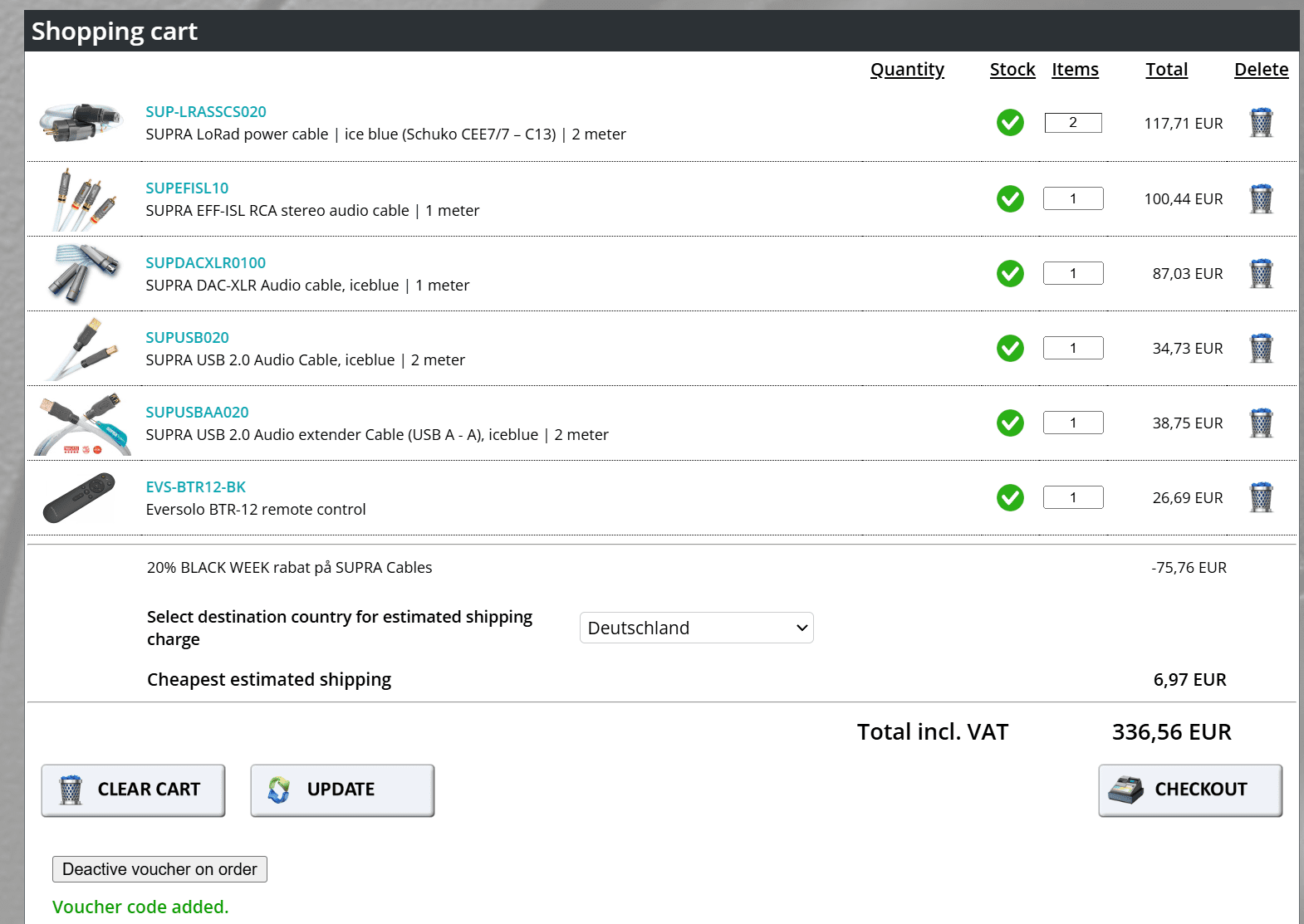Delete SUPEFISL10 with its trash icon
Image resolution: width=1304 pixels, height=924 pixels.
click(1261, 199)
